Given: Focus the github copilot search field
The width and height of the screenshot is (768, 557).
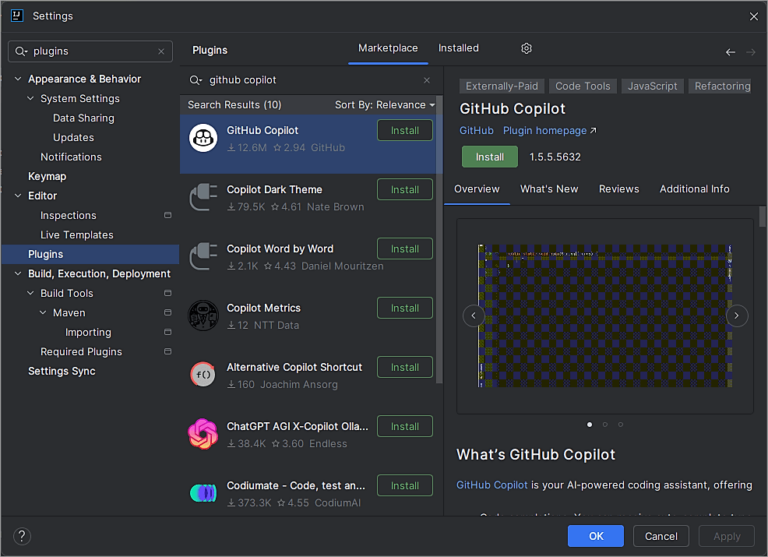Looking at the screenshot, I should click(311, 80).
